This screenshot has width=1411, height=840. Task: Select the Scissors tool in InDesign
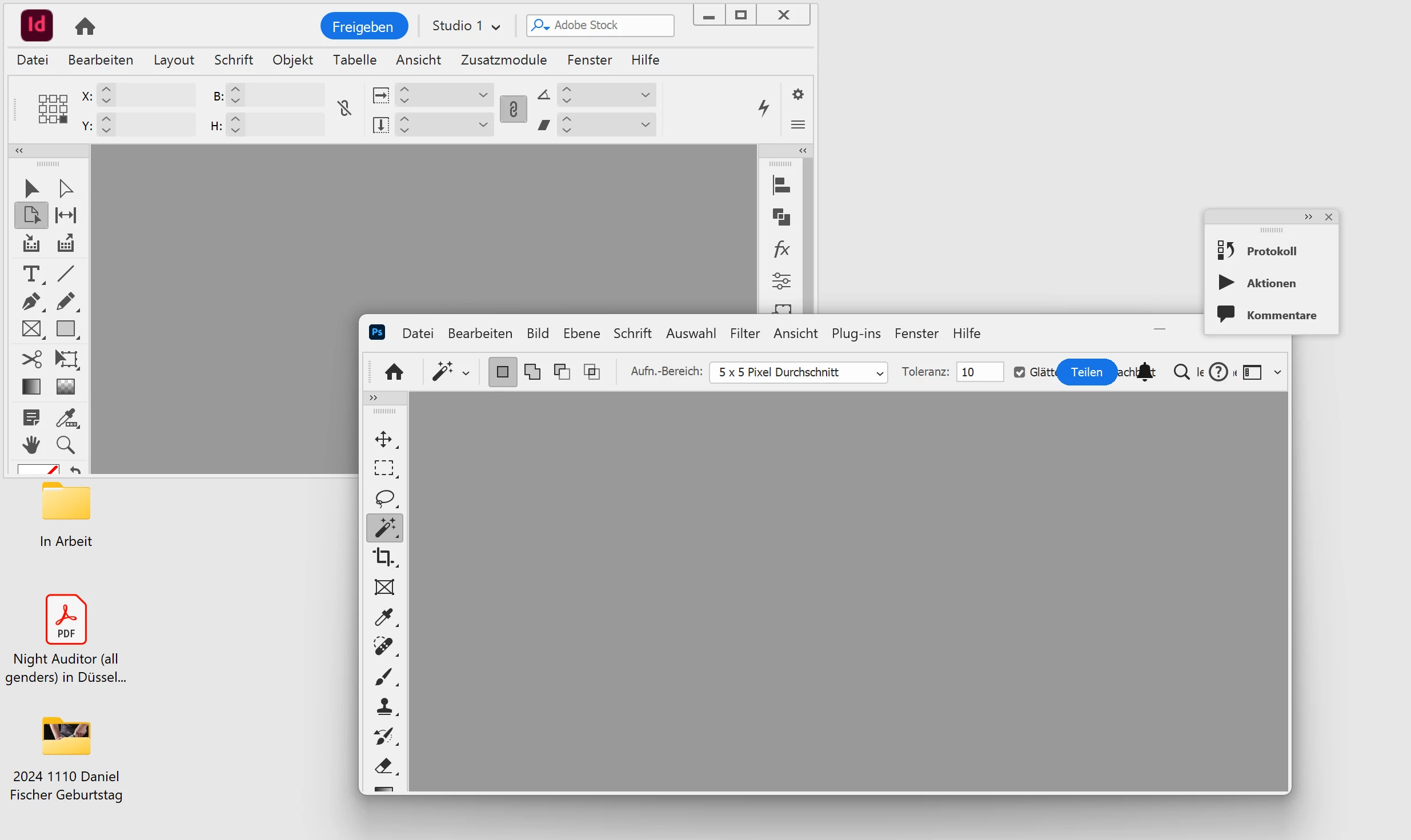tap(31, 359)
